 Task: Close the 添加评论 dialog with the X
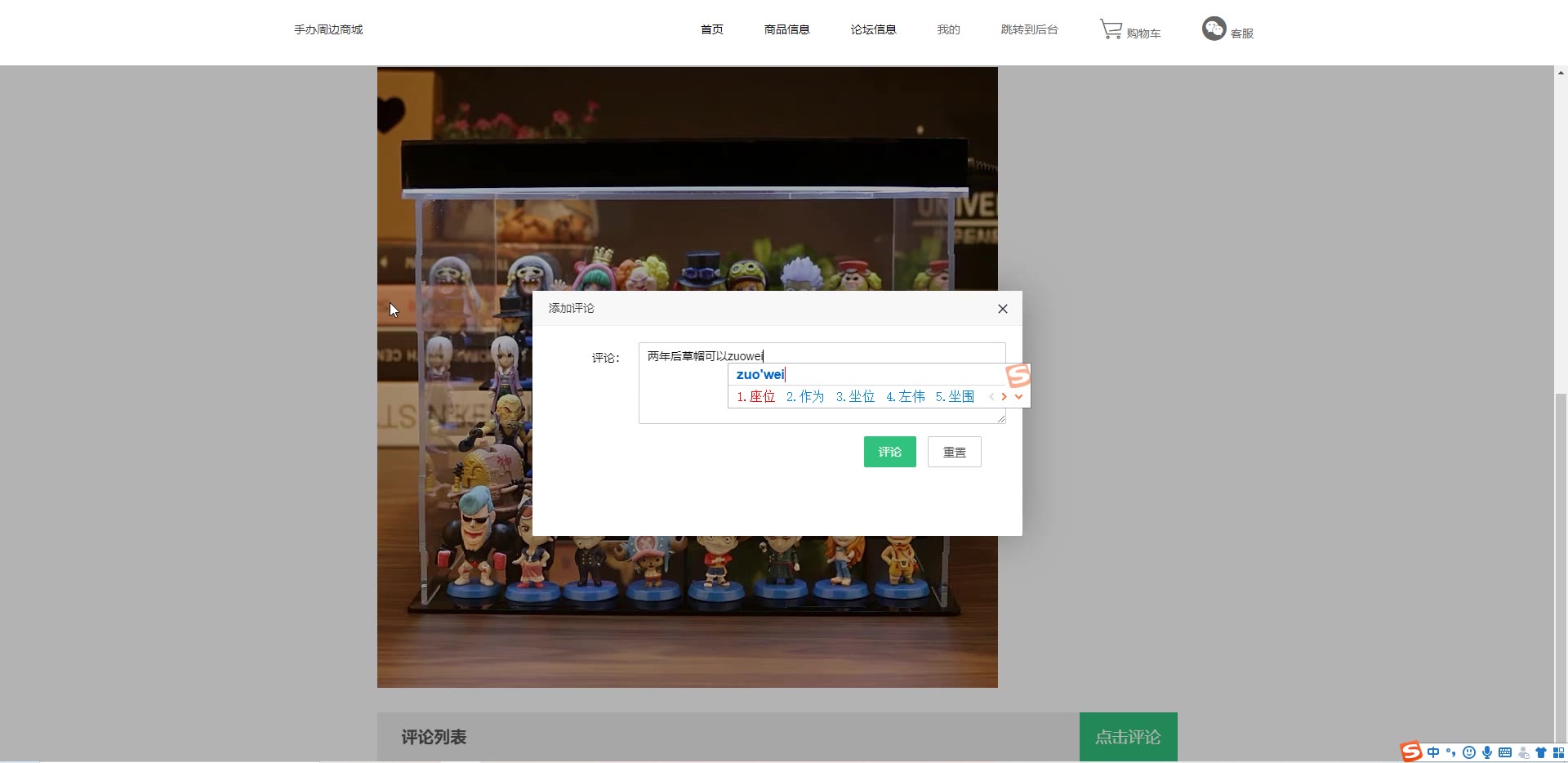pyautogui.click(x=1003, y=309)
